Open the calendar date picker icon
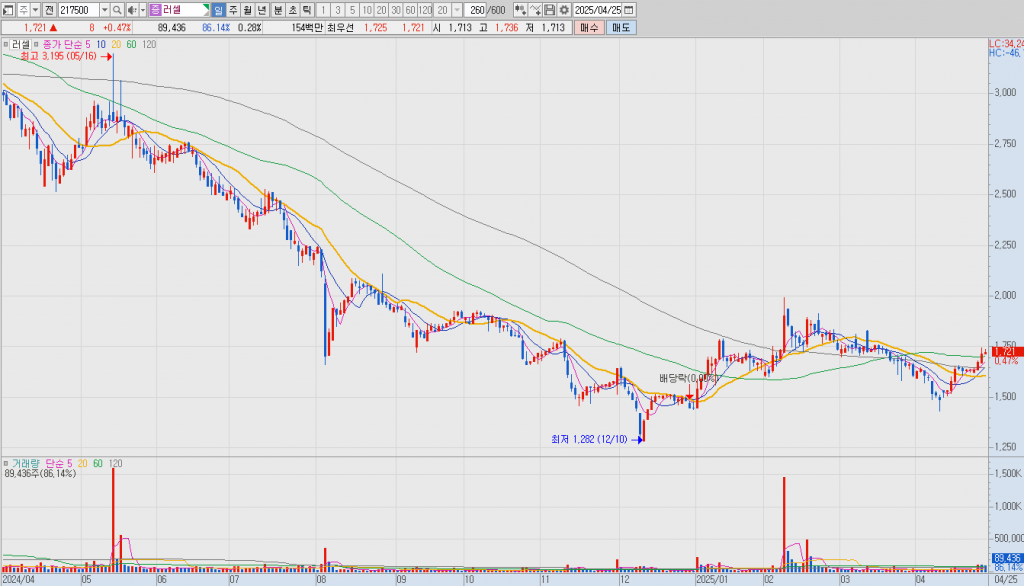This screenshot has width=1024, height=586. click(x=628, y=9)
